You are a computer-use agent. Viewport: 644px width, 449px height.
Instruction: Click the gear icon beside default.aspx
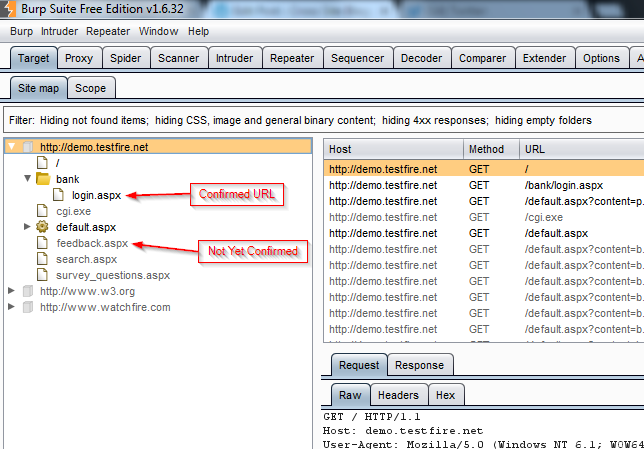(x=43, y=227)
